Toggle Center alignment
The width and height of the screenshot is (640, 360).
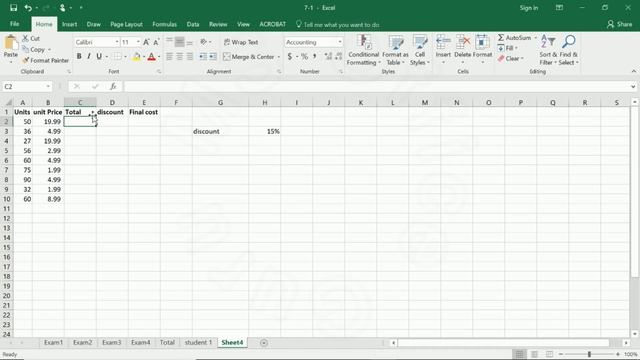tap(180, 56)
